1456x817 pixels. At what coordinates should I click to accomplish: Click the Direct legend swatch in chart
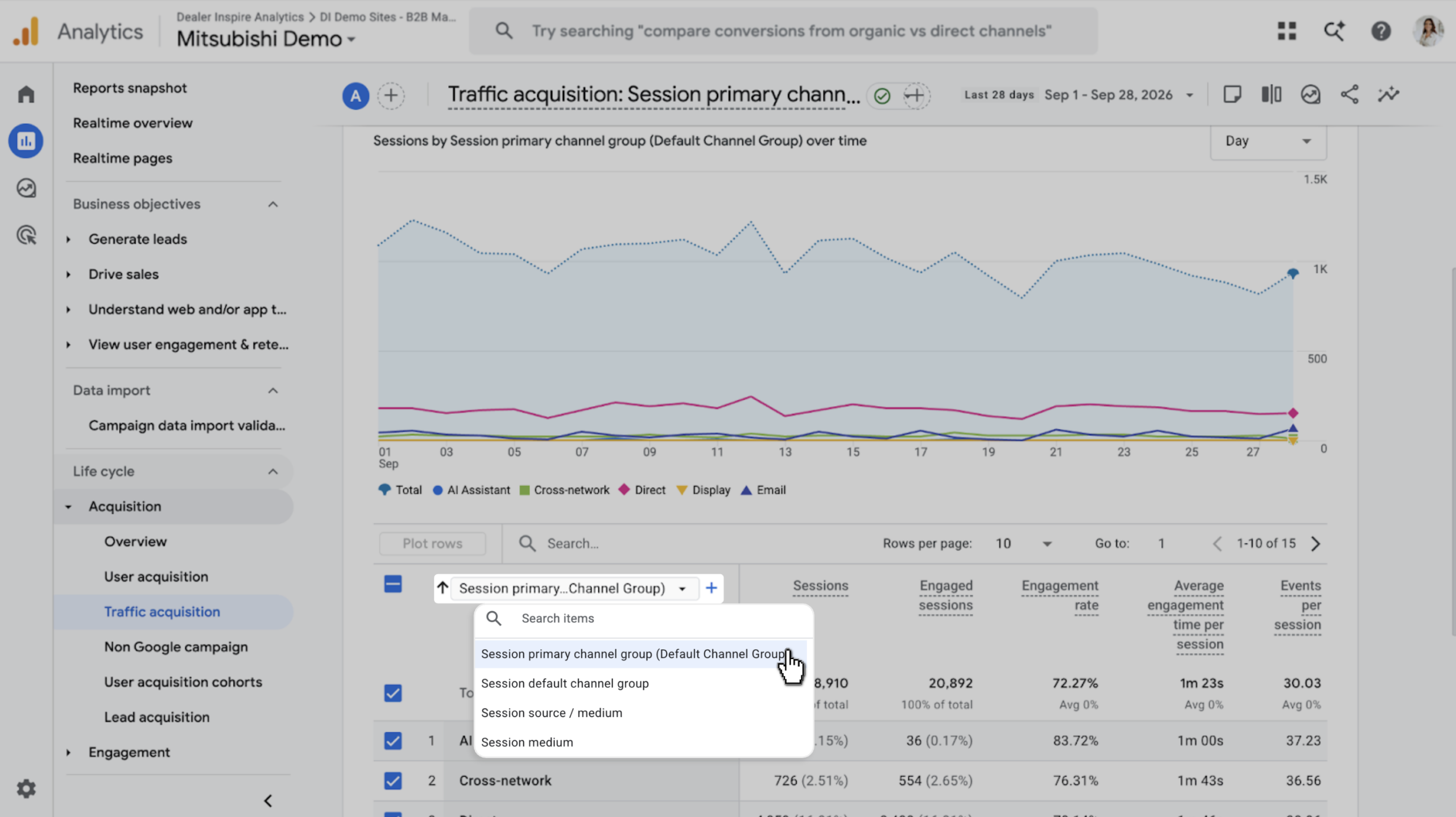click(x=624, y=490)
